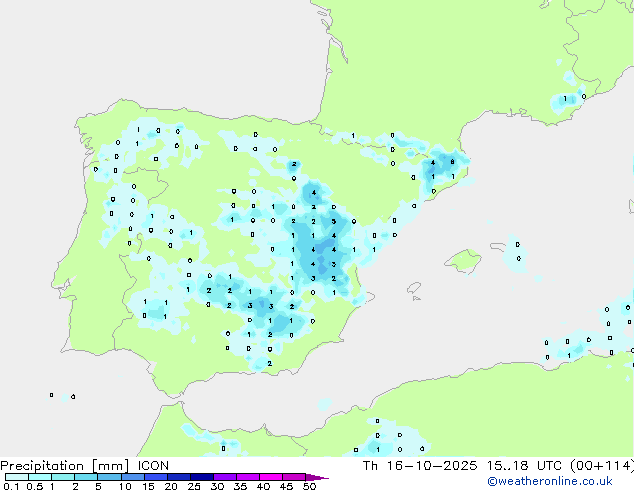
Task: Click the '15..18 UTC' time range text
Action: click(x=524, y=466)
